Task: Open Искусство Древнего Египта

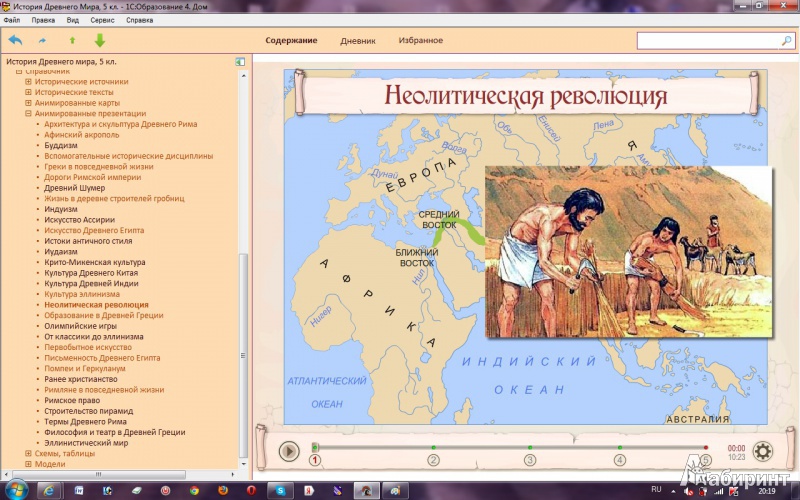Action: click(94, 230)
